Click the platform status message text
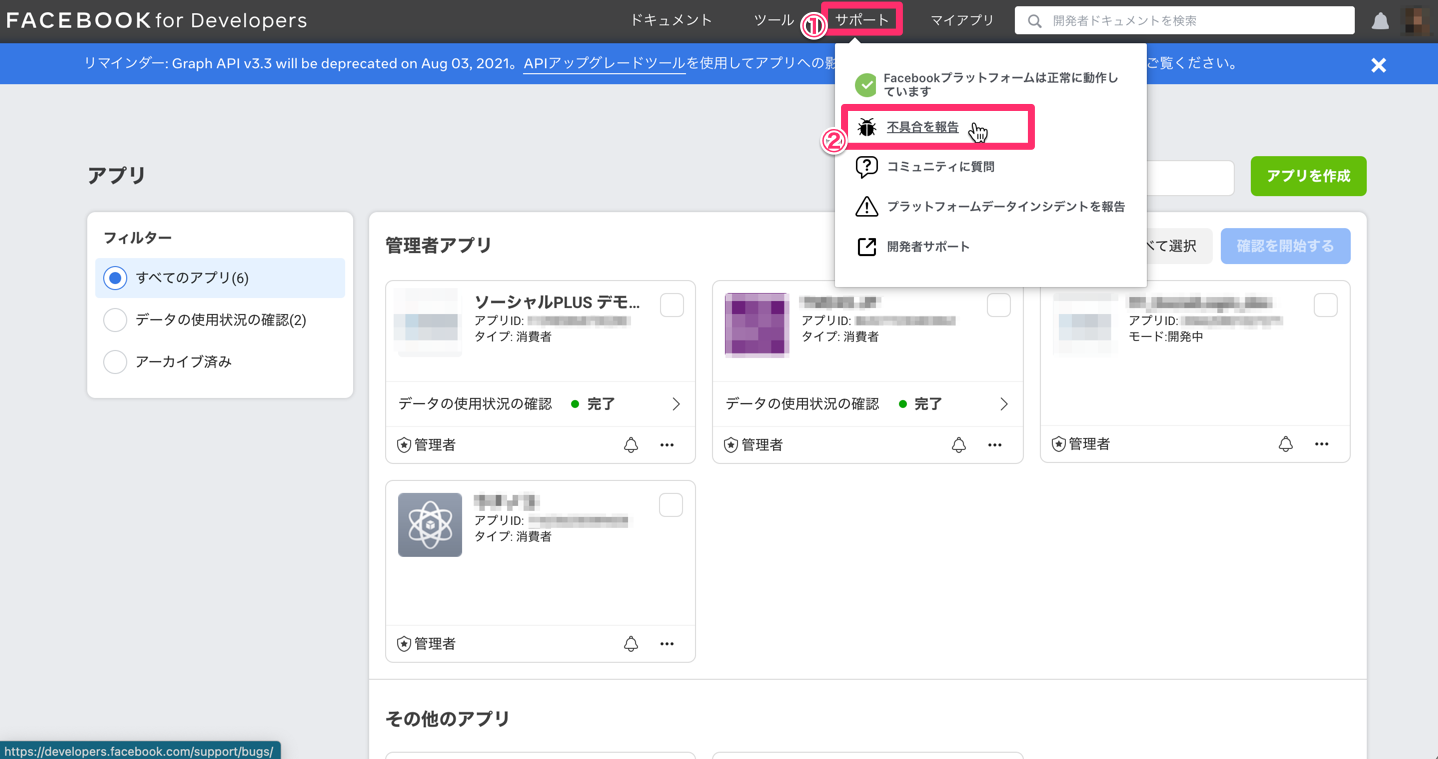The image size is (1438, 759). pyautogui.click(x=1001, y=85)
